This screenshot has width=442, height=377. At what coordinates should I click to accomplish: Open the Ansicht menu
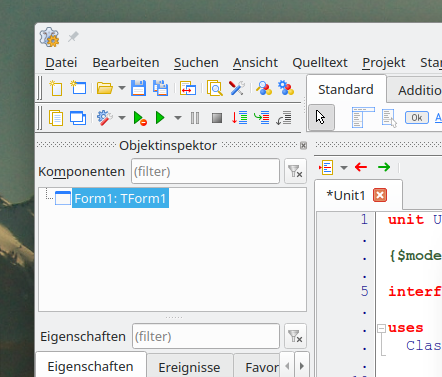point(255,63)
